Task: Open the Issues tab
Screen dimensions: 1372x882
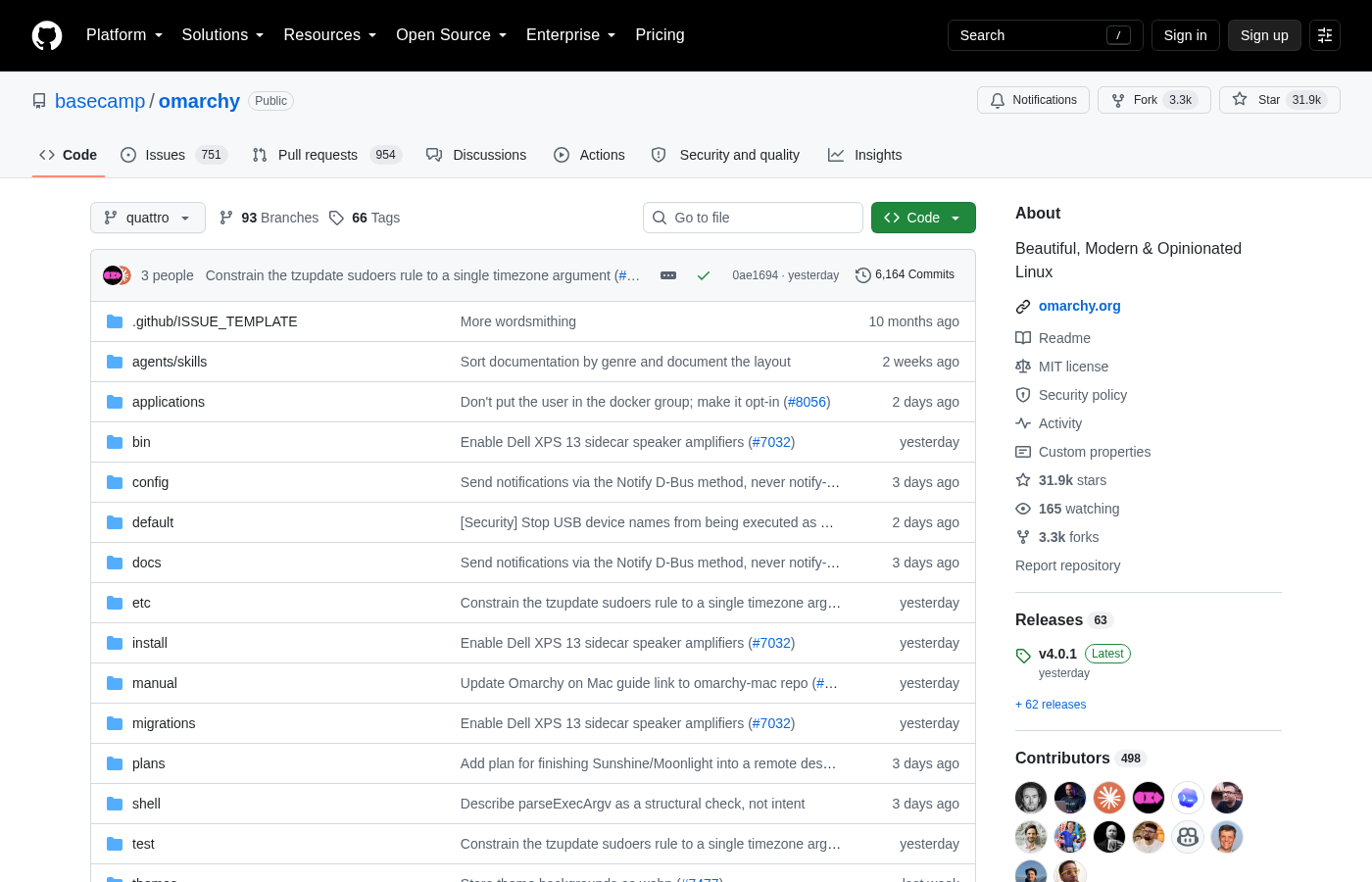Action: point(174,155)
